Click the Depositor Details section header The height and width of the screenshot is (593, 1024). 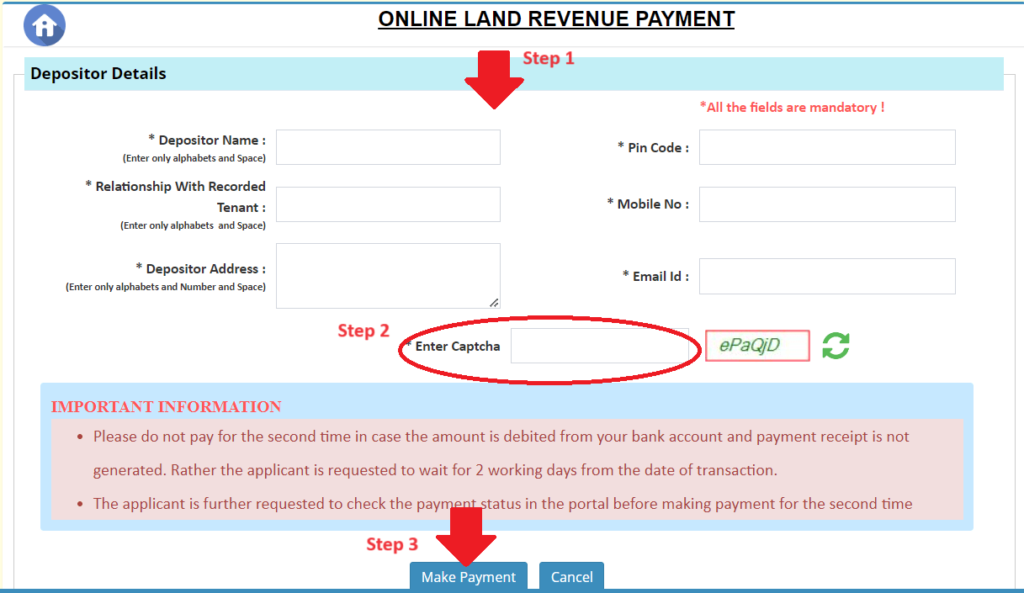click(x=97, y=73)
